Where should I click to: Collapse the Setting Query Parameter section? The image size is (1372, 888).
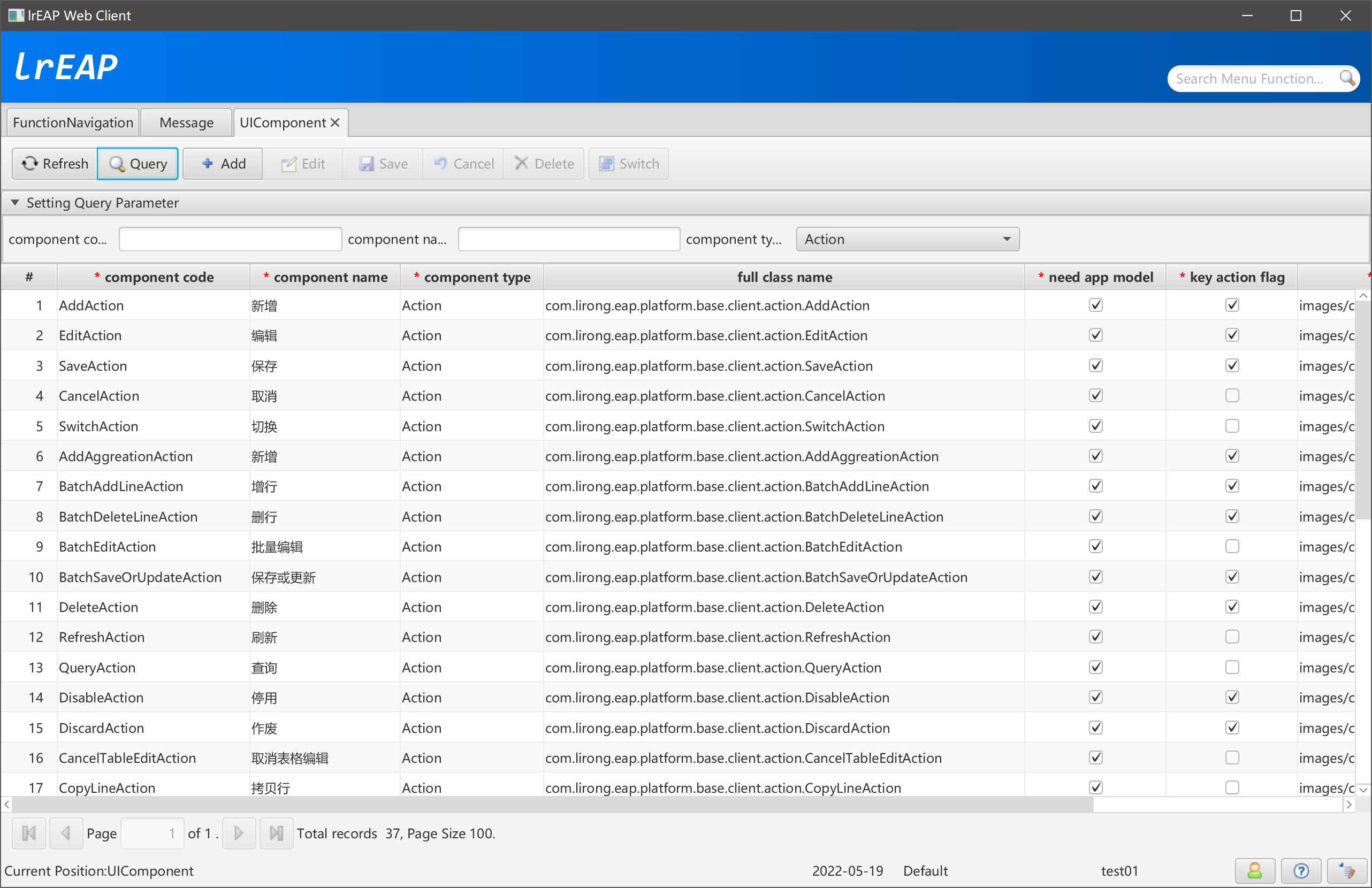(x=15, y=203)
